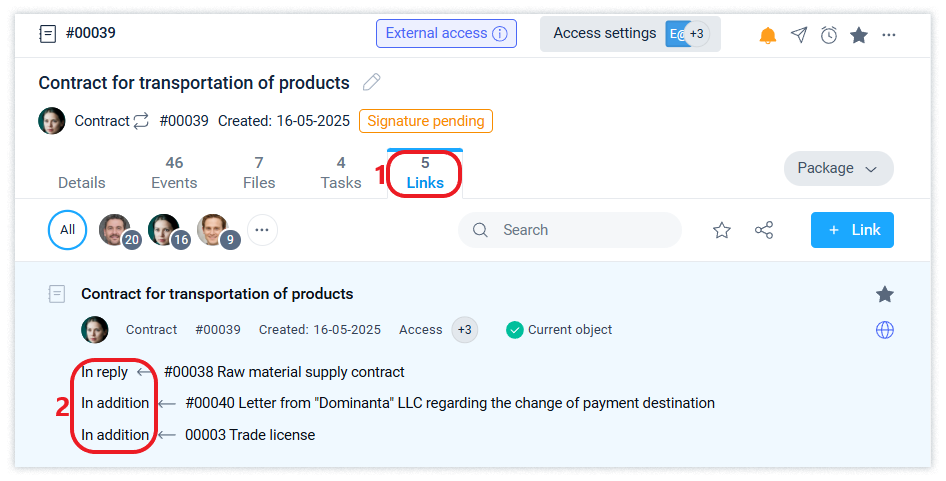This screenshot has height=481, width=946.
Task: Open the alarm clock reminder icon
Action: (x=829, y=35)
